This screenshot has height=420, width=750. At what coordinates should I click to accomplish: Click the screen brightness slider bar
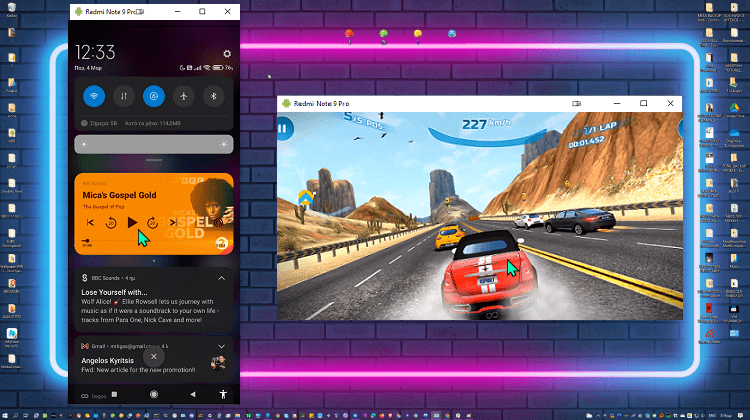(154, 144)
